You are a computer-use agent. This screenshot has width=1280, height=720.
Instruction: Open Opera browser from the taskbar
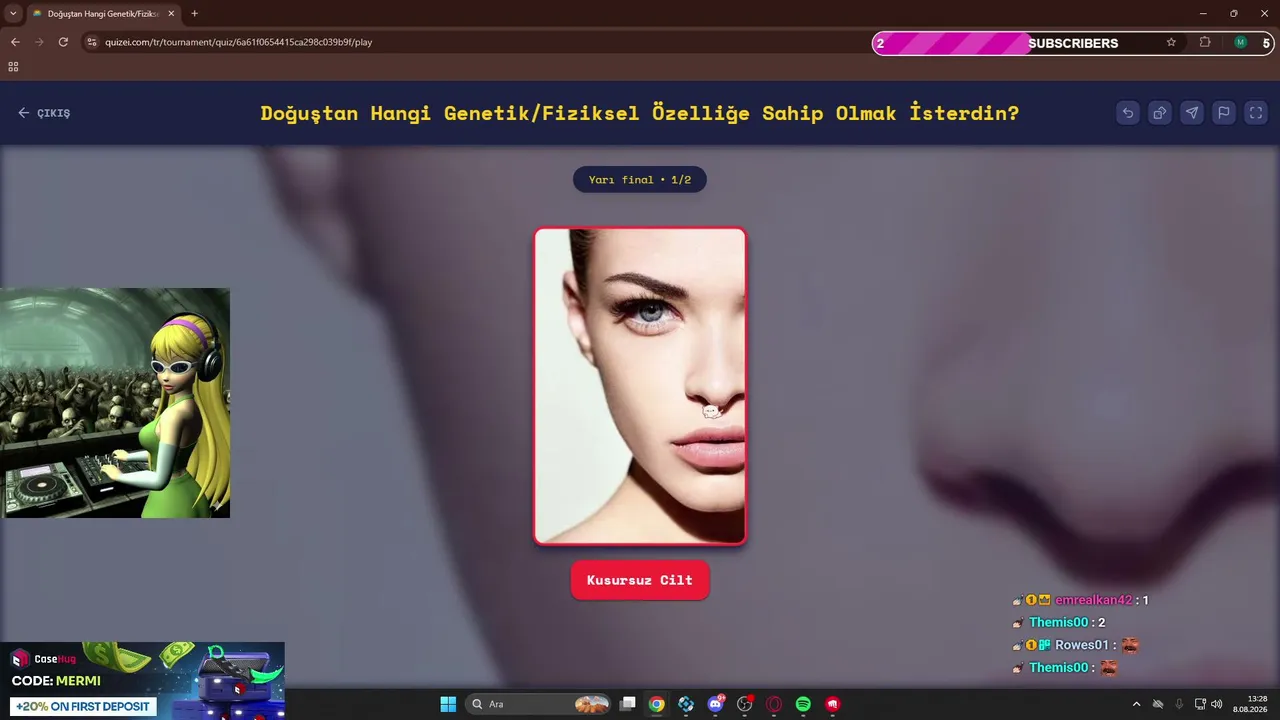click(x=774, y=704)
